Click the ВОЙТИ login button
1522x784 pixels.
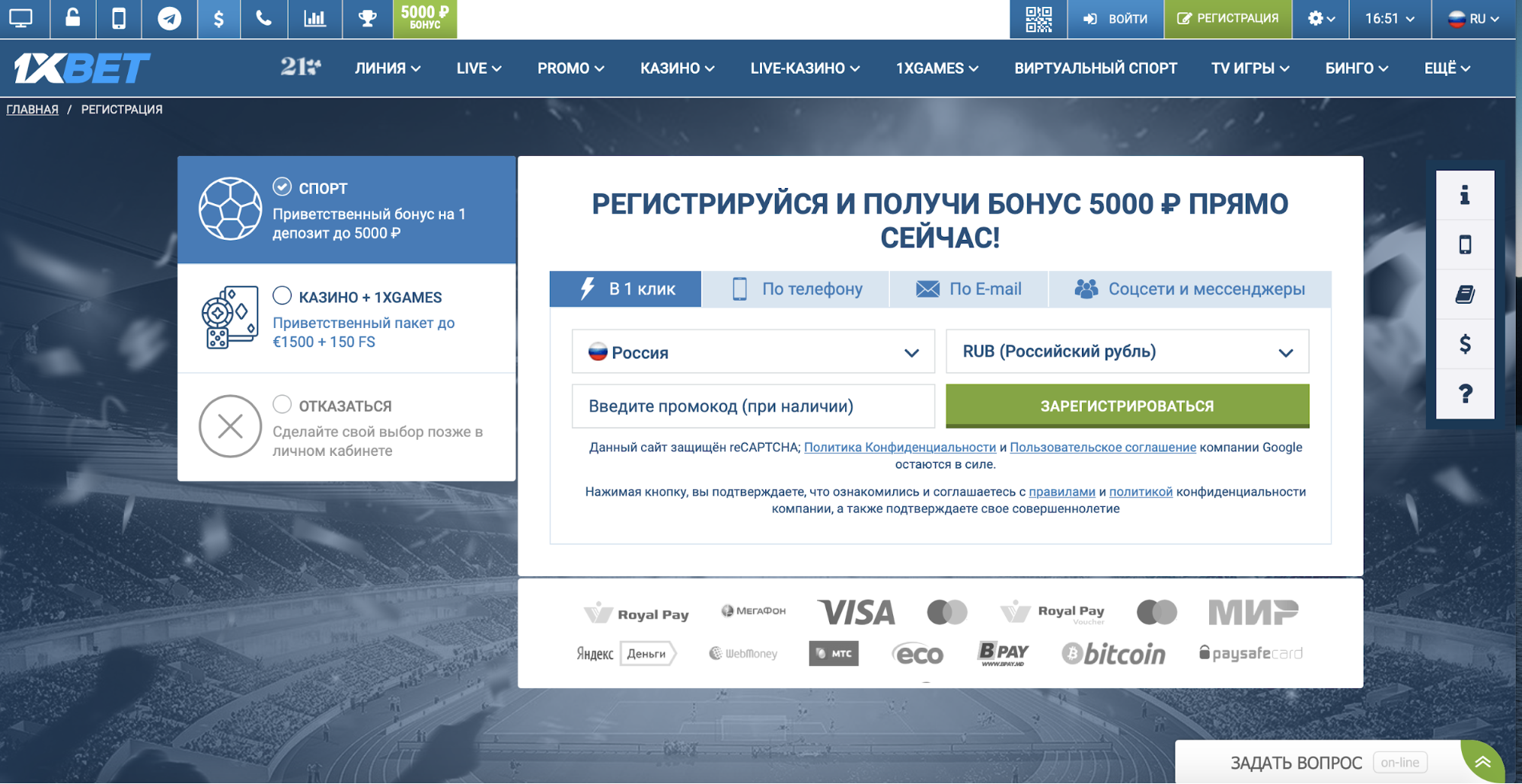coord(1115,18)
